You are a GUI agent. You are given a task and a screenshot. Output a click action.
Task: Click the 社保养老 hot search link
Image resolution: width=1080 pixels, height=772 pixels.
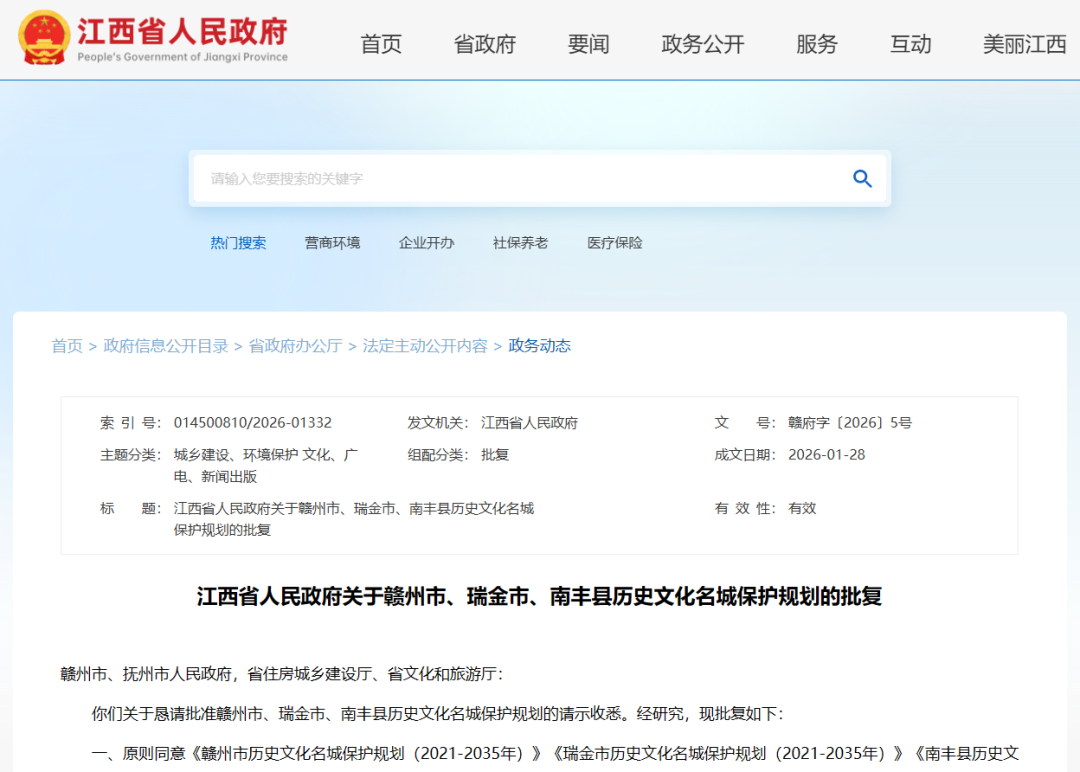click(520, 243)
